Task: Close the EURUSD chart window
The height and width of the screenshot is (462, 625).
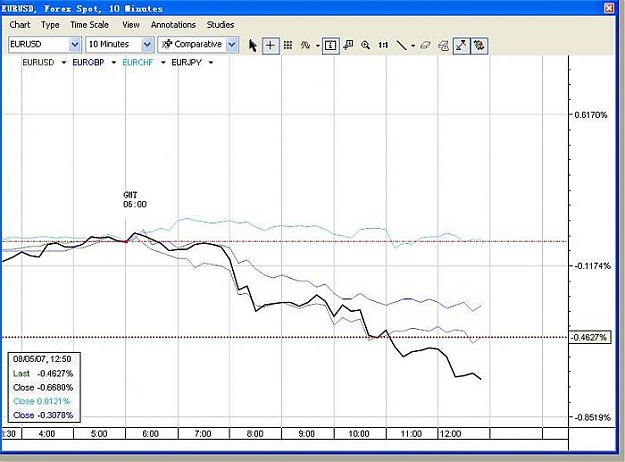Action: coord(609,8)
